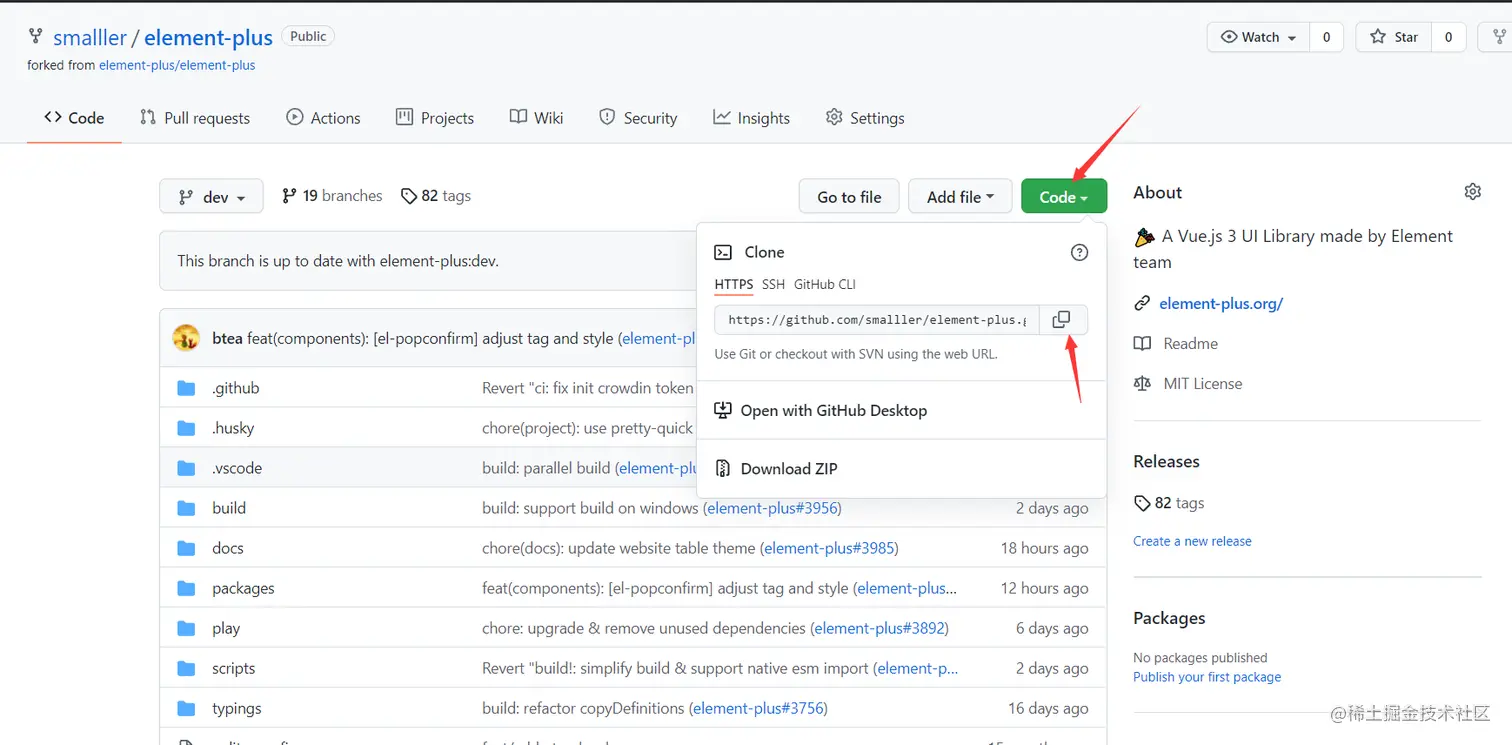Click the packages folder icon
The image size is (1512, 745).
(x=186, y=588)
